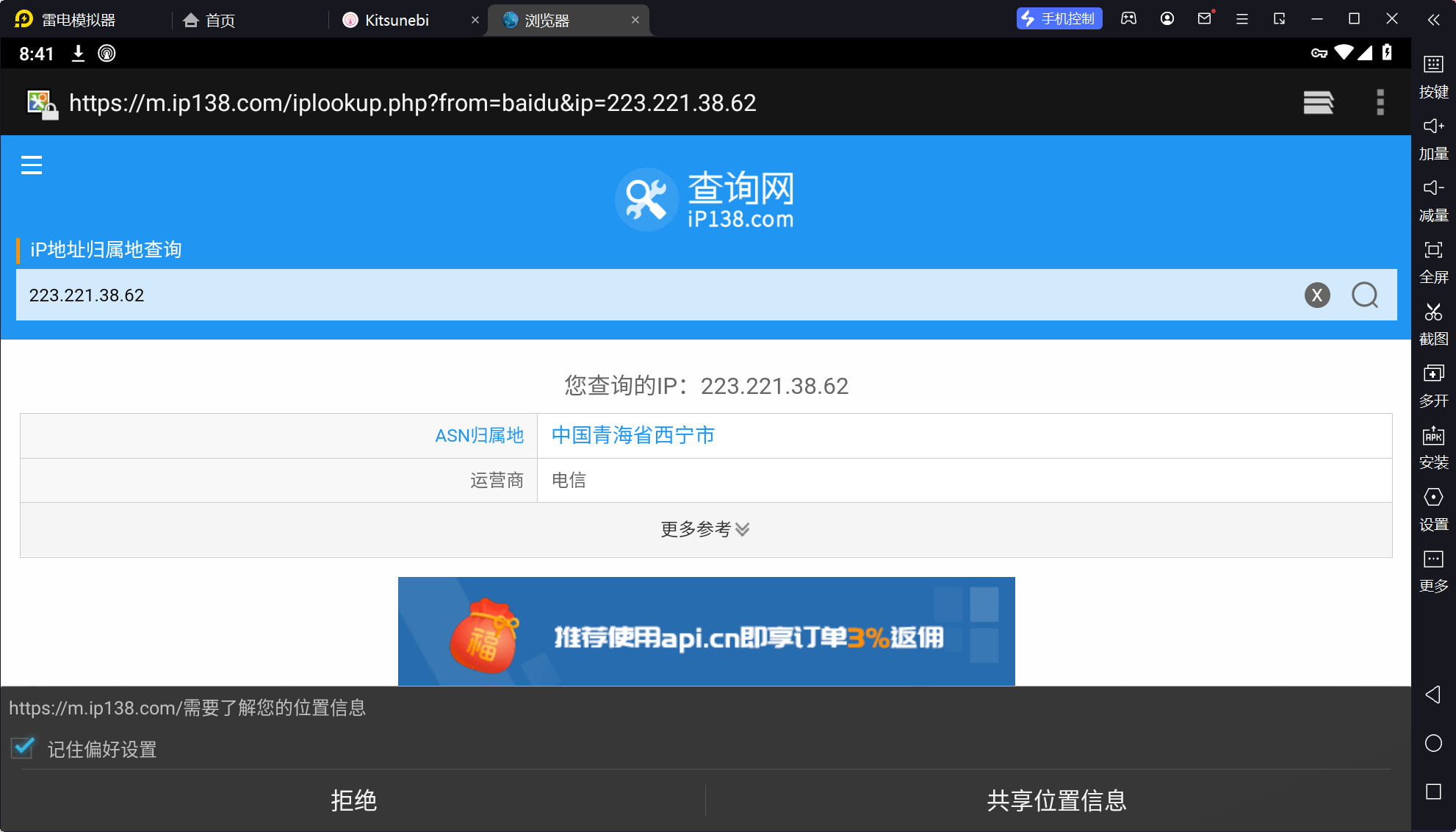Toggle 全屏 fullscreen in the sidebar
The height and width of the screenshot is (832, 1456).
(x=1432, y=251)
